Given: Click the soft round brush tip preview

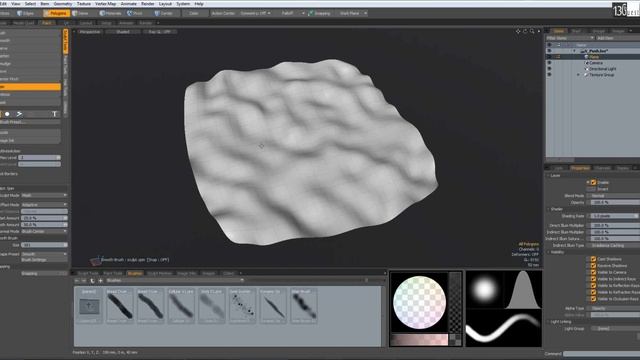Looking at the screenshot, I should point(484,290).
